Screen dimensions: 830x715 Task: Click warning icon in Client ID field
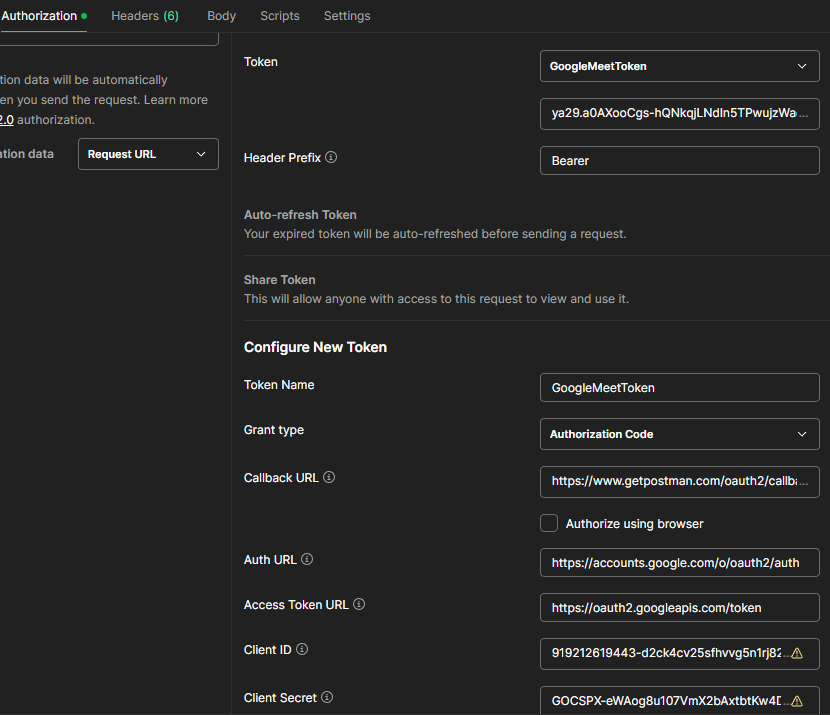(797, 653)
